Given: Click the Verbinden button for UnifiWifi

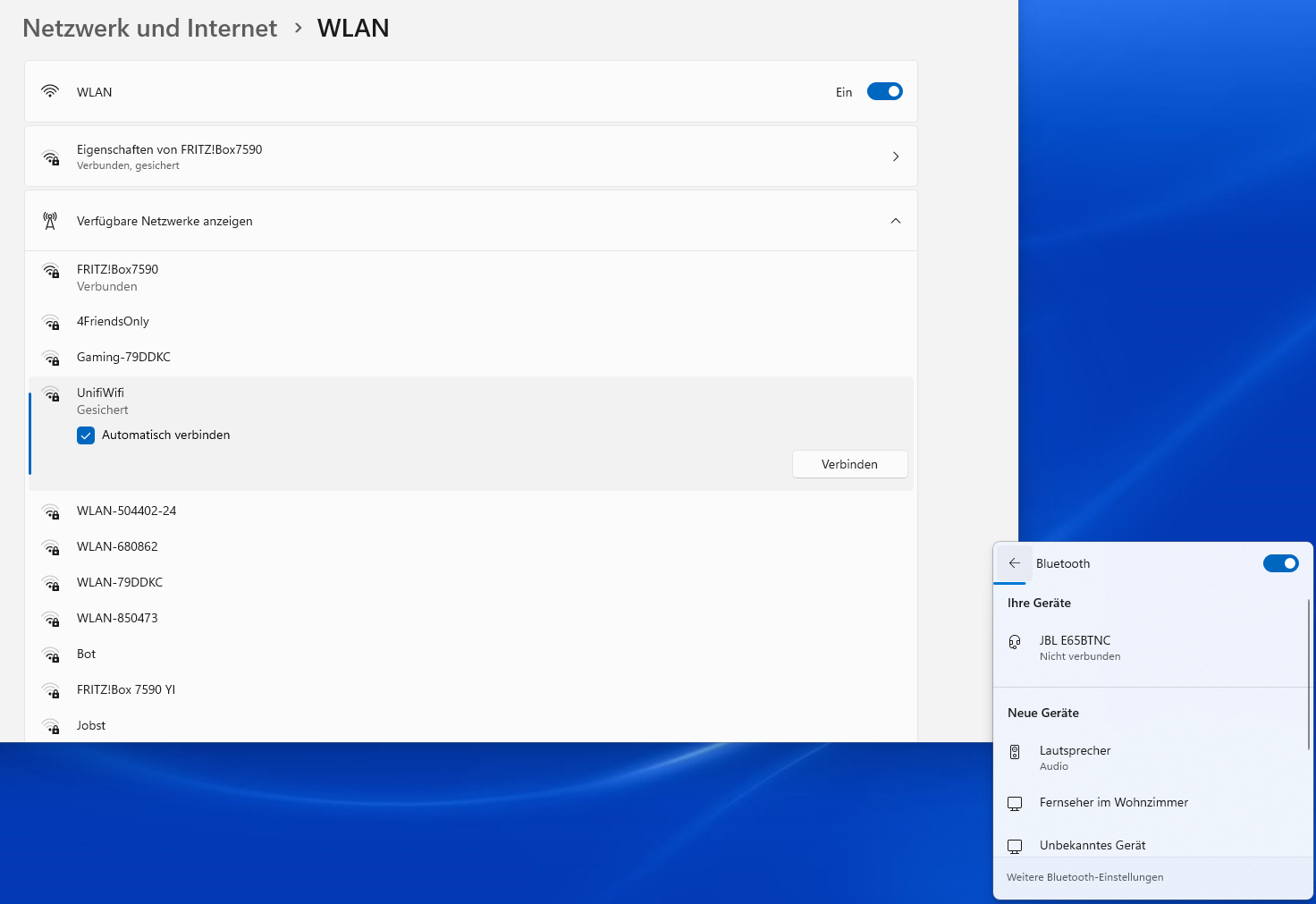Looking at the screenshot, I should click(x=849, y=464).
